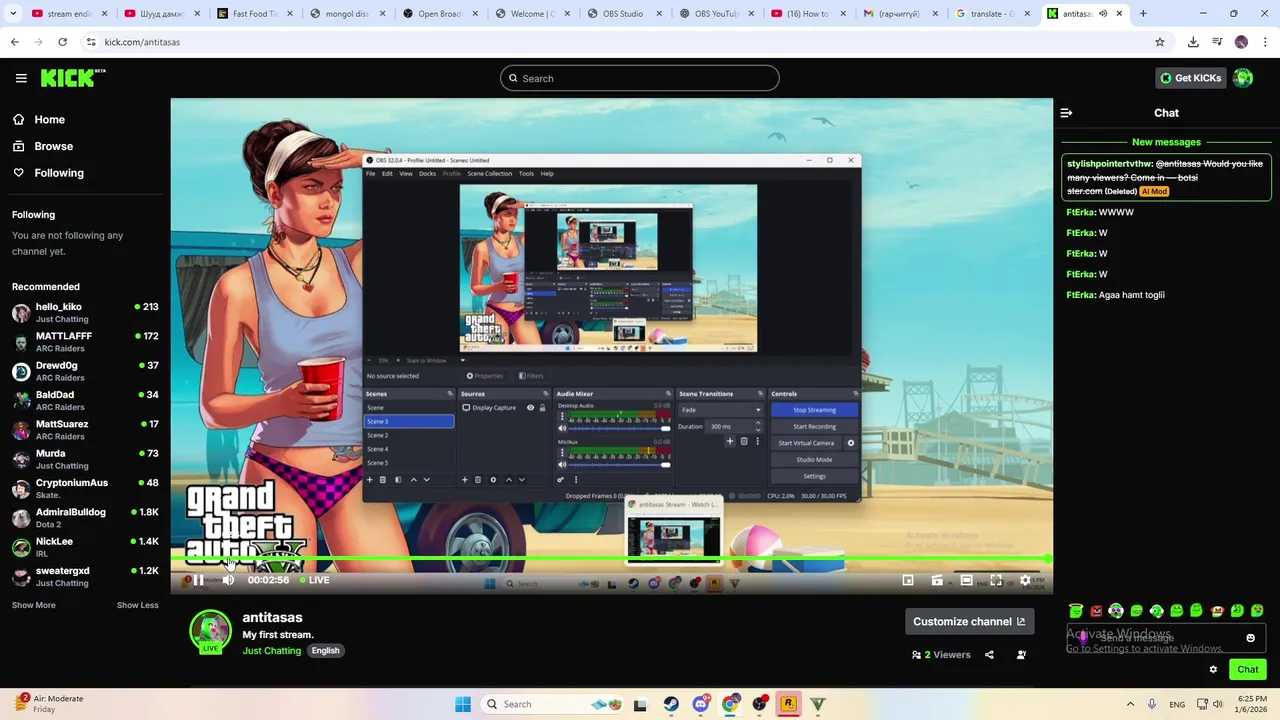Click the share icon next to Viewers
Screen dimensions: 1280x720
989,655
